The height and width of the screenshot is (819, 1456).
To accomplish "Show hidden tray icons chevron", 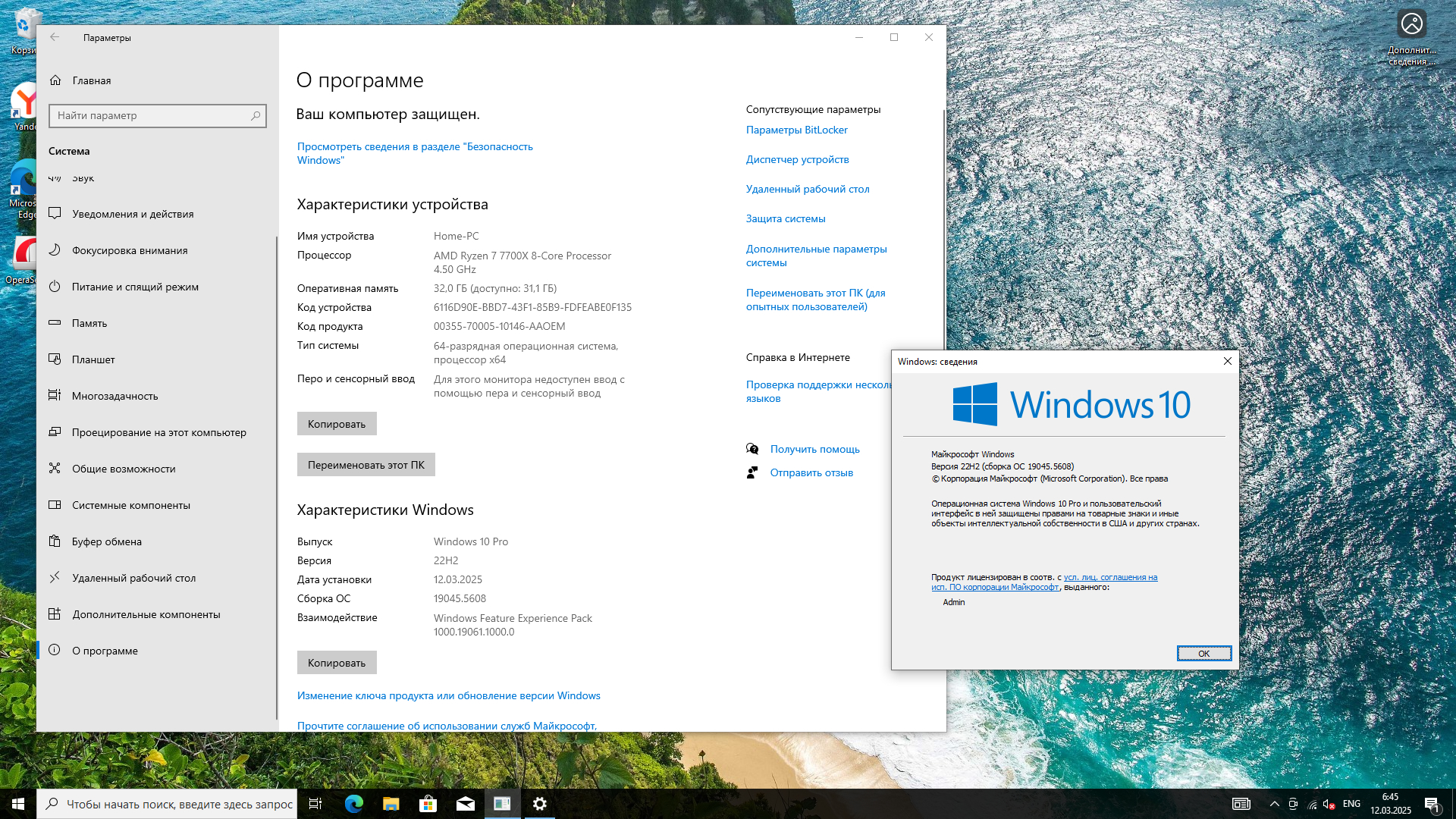I will (x=1274, y=804).
